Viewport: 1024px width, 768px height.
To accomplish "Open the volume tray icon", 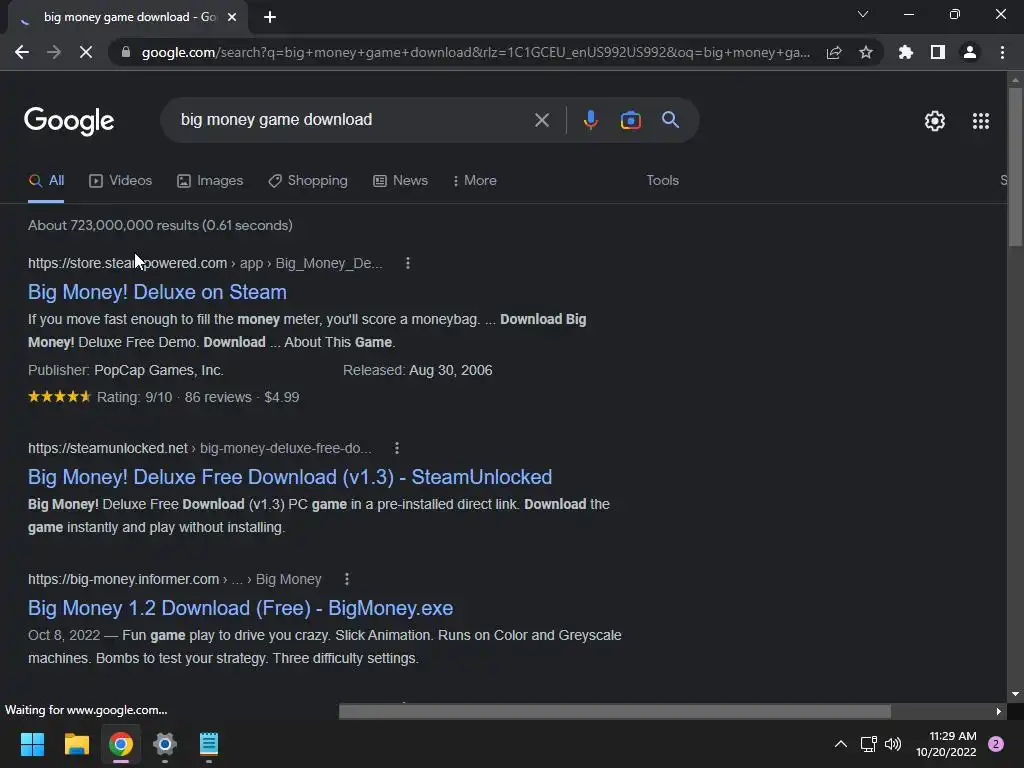I will click(x=893, y=744).
